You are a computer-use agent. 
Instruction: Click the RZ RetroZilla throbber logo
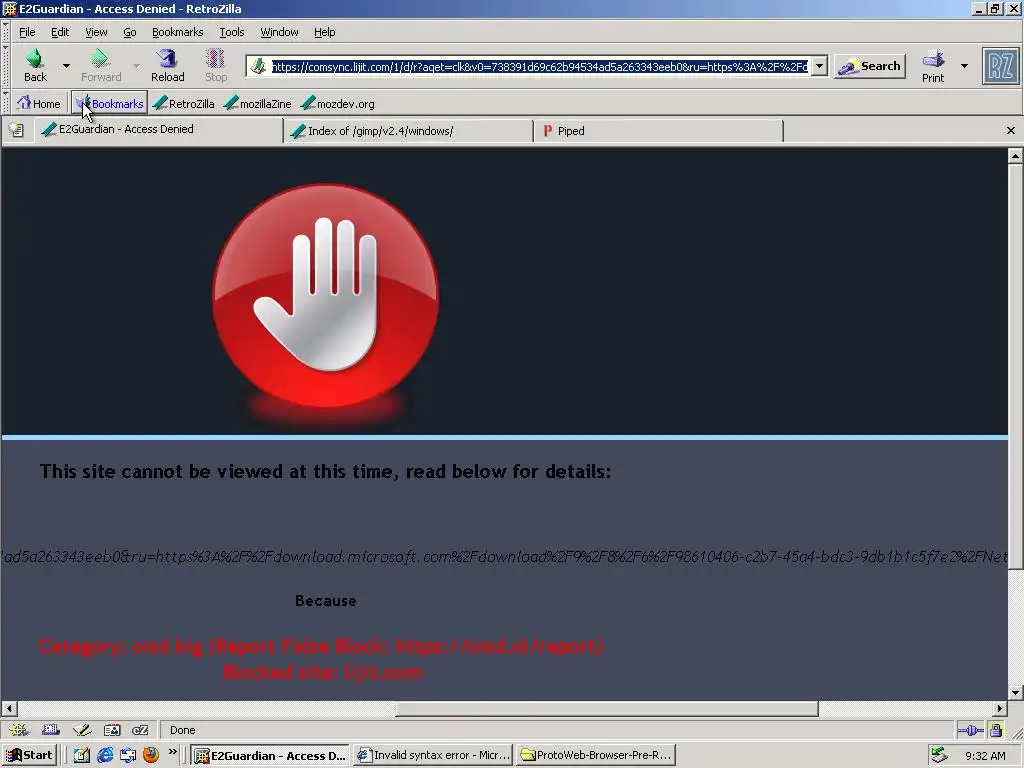1000,66
